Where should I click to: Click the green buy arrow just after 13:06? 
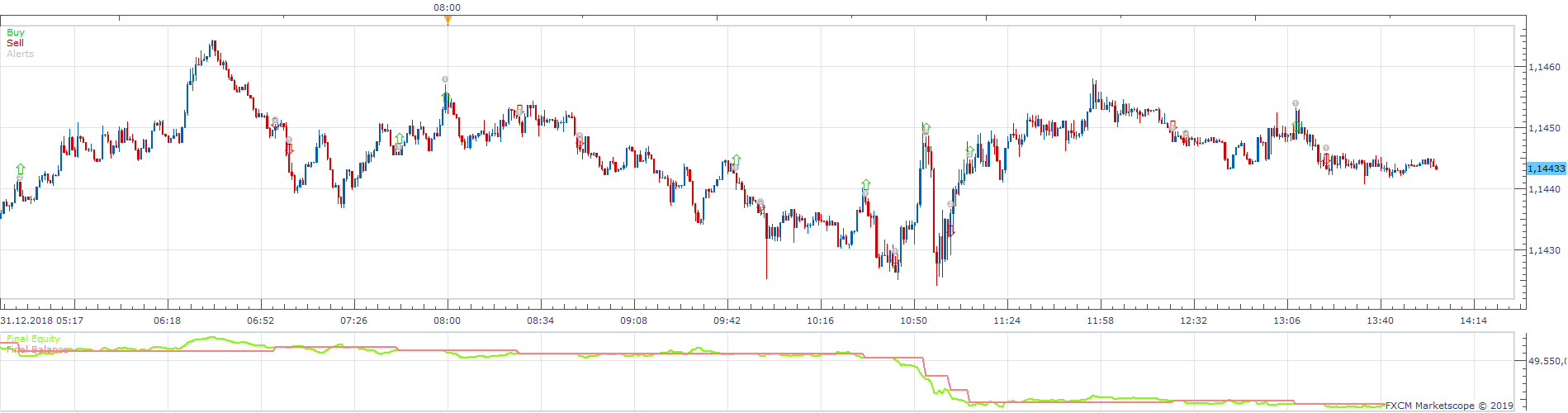(x=1296, y=126)
